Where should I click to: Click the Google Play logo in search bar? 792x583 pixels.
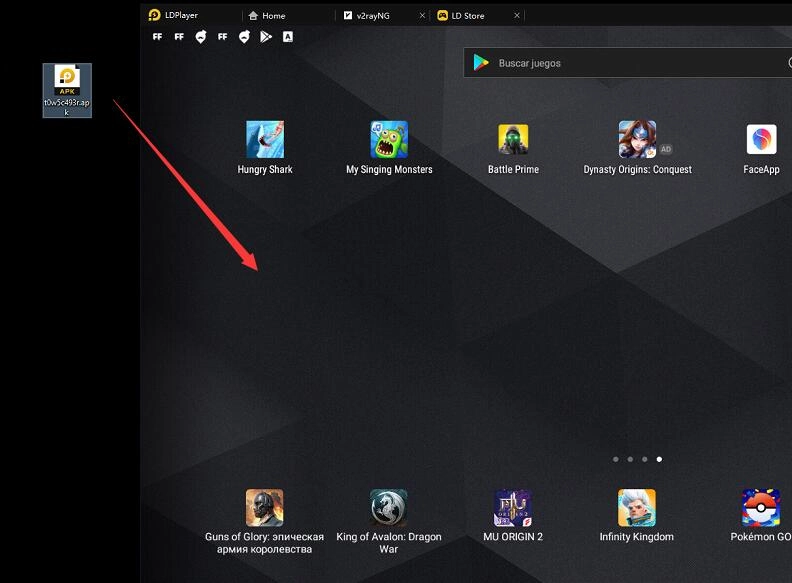(x=481, y=63)
